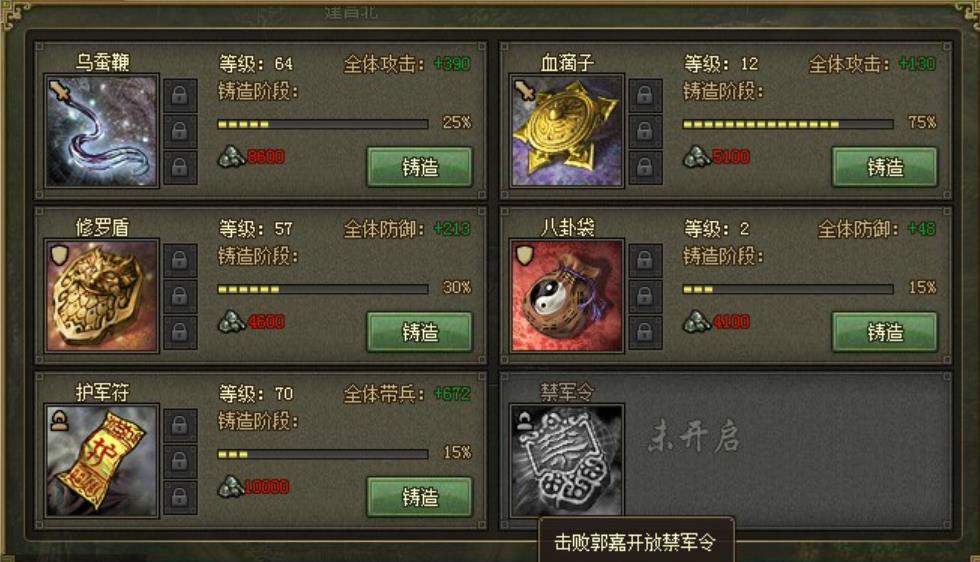Select the 八卦袋 yin-yang pouch icon
980x562 pixels.
pyautogui.click(x=567, y=296)
